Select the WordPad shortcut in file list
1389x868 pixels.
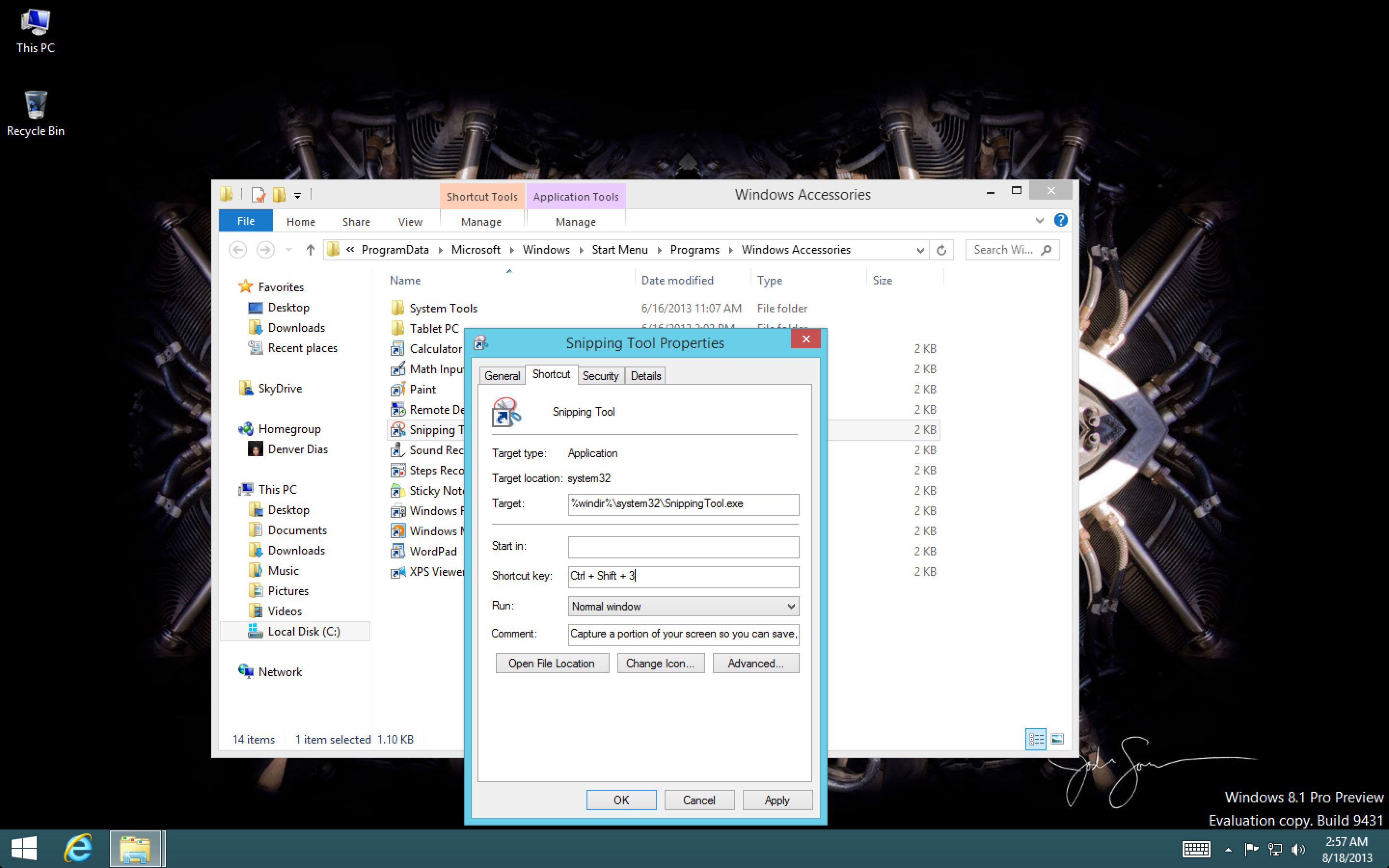tap(424, 551)
